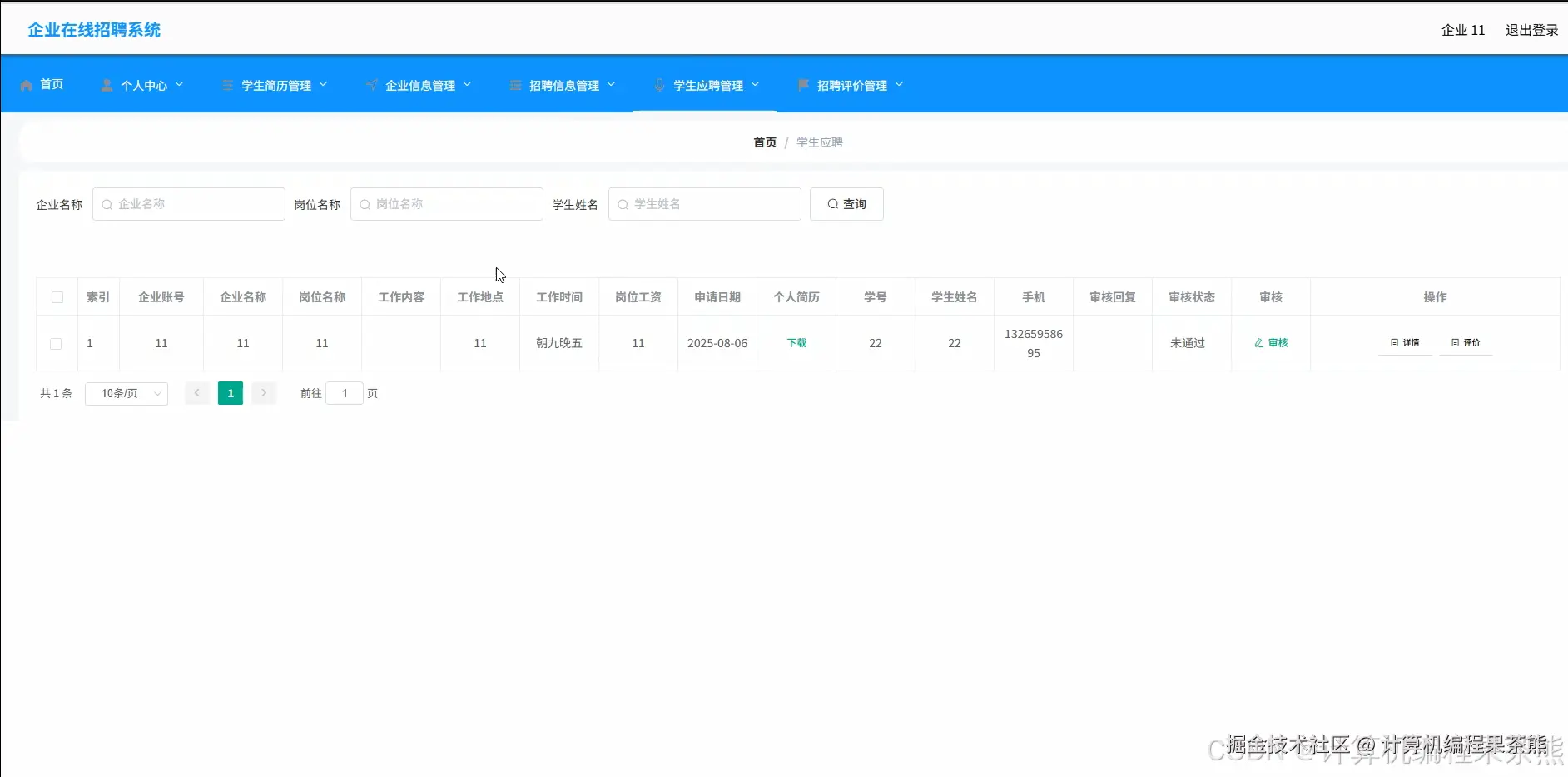Screen dimensions: 1568x777
Task: Click the microphone icon beside 学生应聘管理
Action: coord(660,85)
